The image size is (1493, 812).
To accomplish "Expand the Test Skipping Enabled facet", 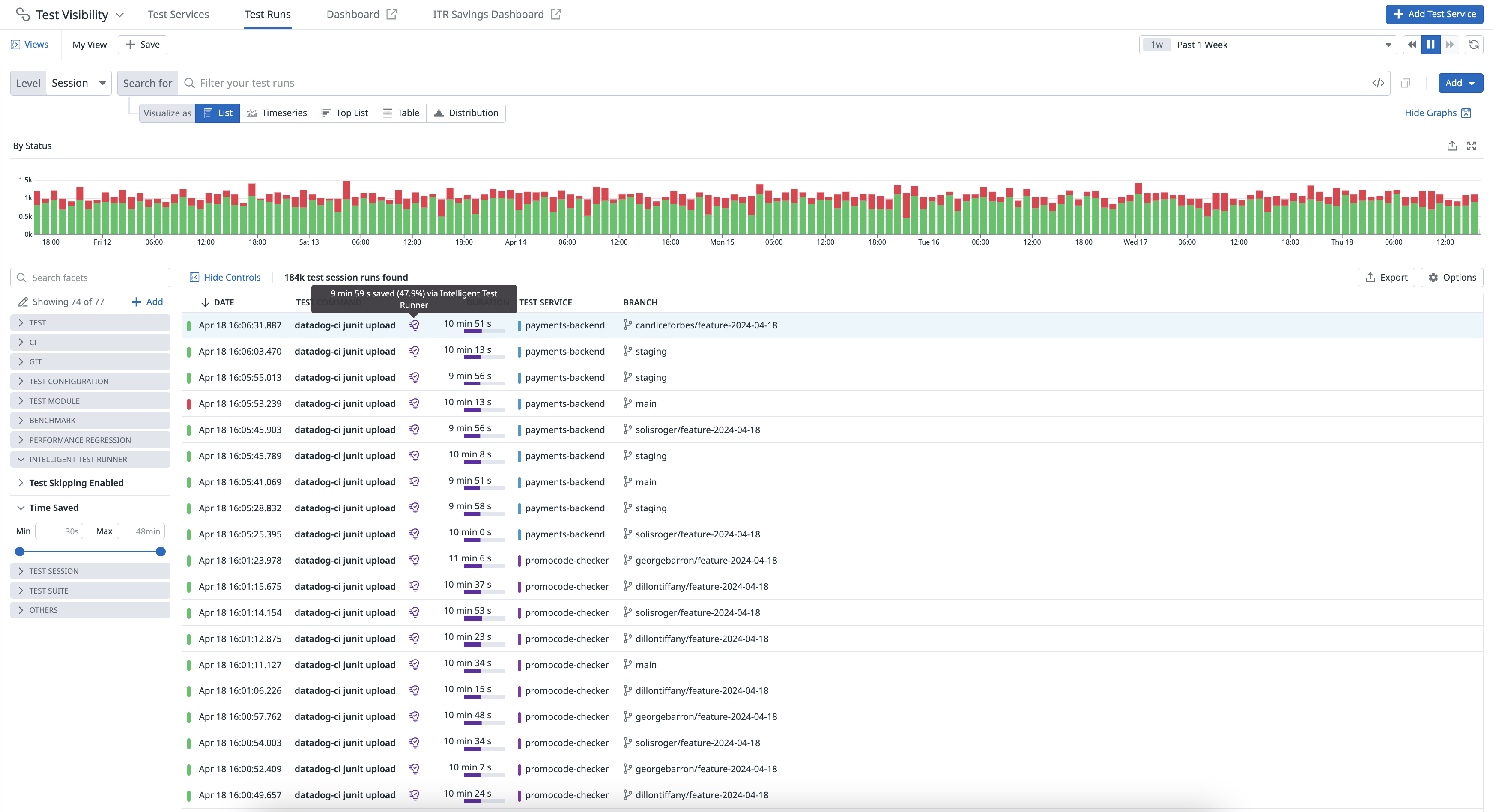I will click(76, 483).
